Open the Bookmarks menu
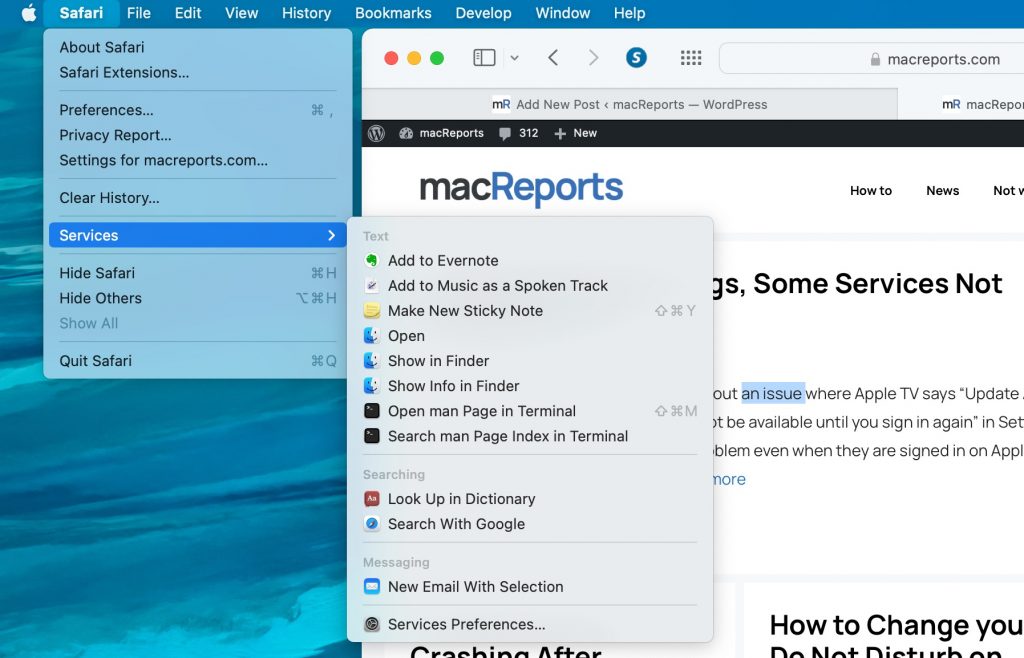The width and height of the screenshot is (1024, 658). 393,13
